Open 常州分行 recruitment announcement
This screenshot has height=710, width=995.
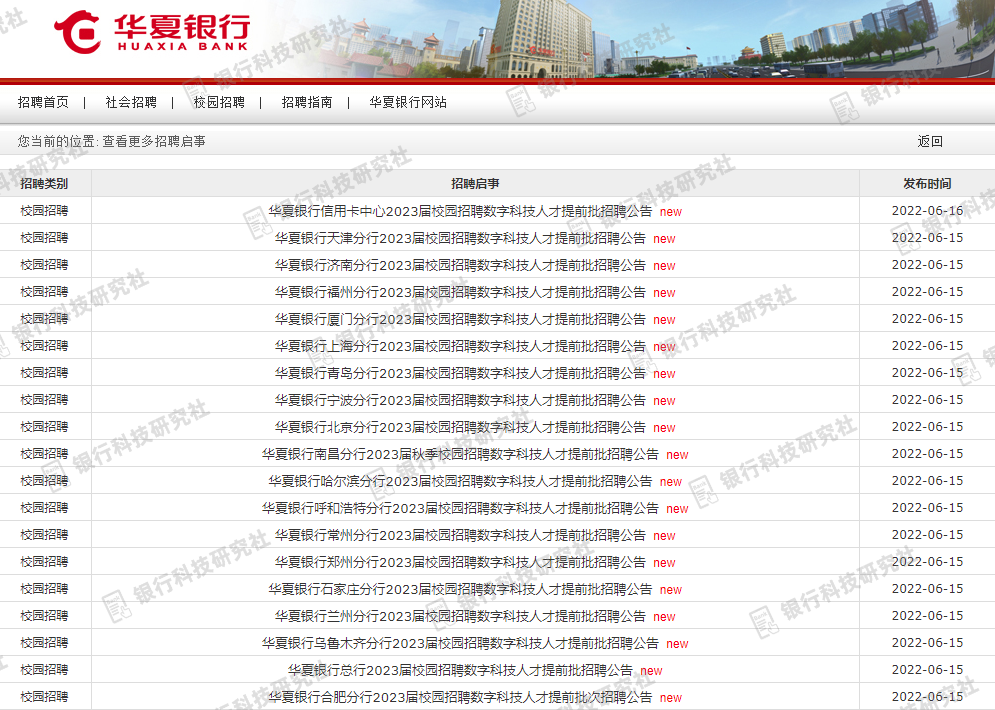coord(460,536)
